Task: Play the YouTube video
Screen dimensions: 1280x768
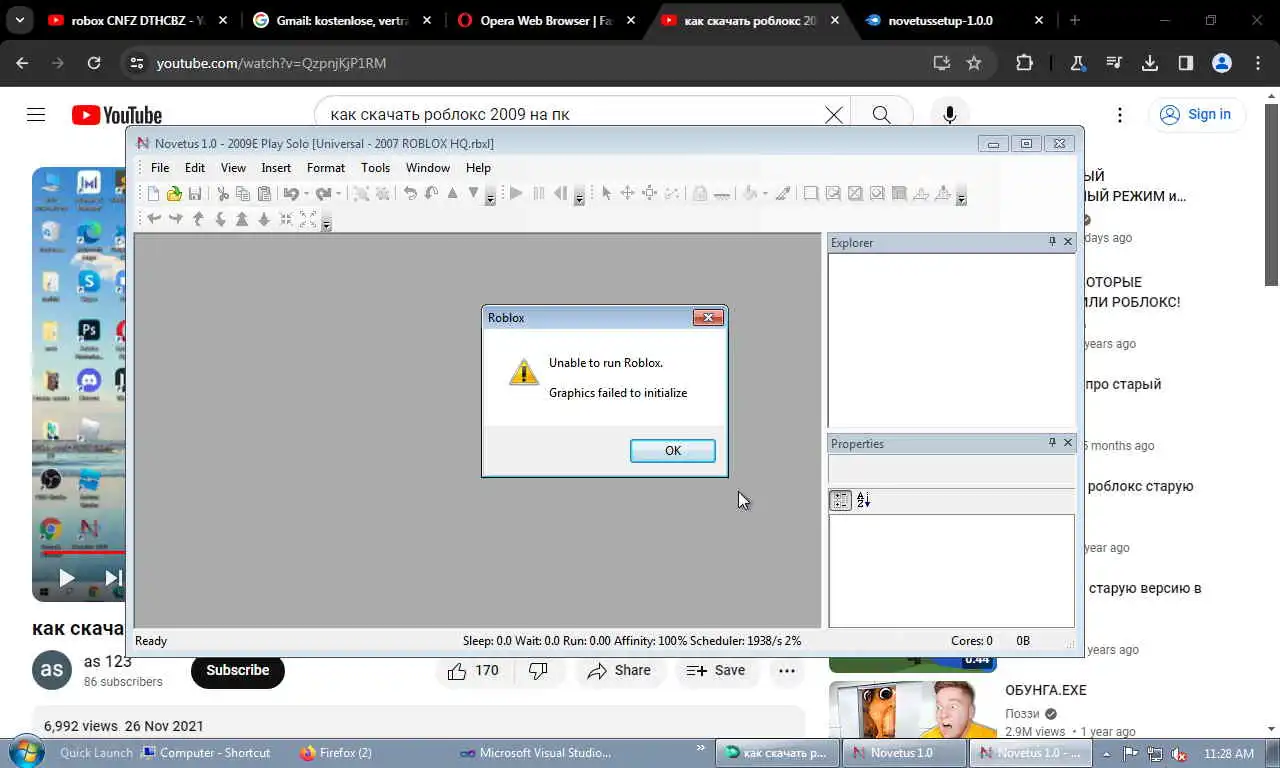Action: (x=66, y=577)
